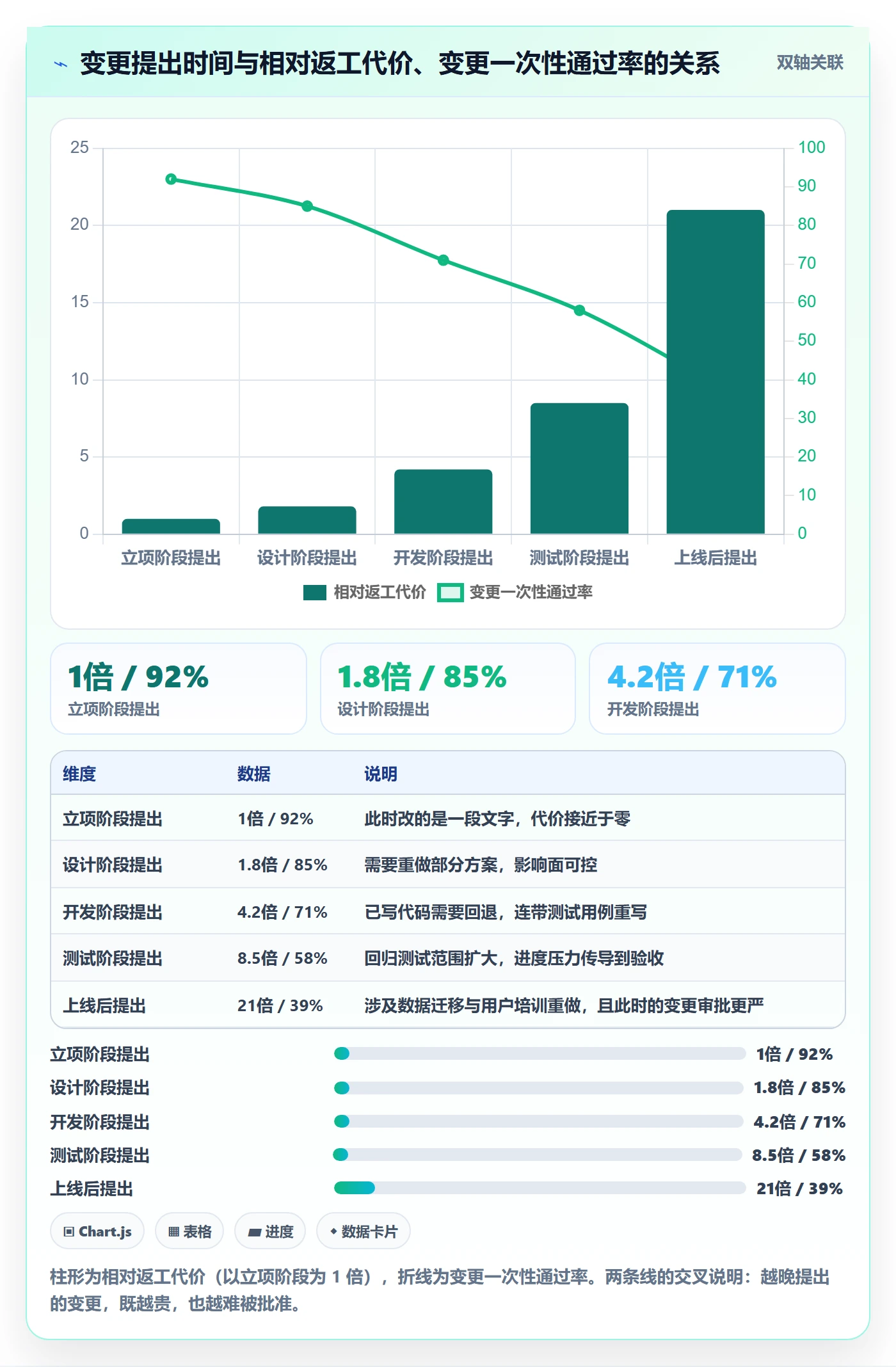Click the chart title heading text
This screenshot has height=1367, width=896.
(400, 63)
